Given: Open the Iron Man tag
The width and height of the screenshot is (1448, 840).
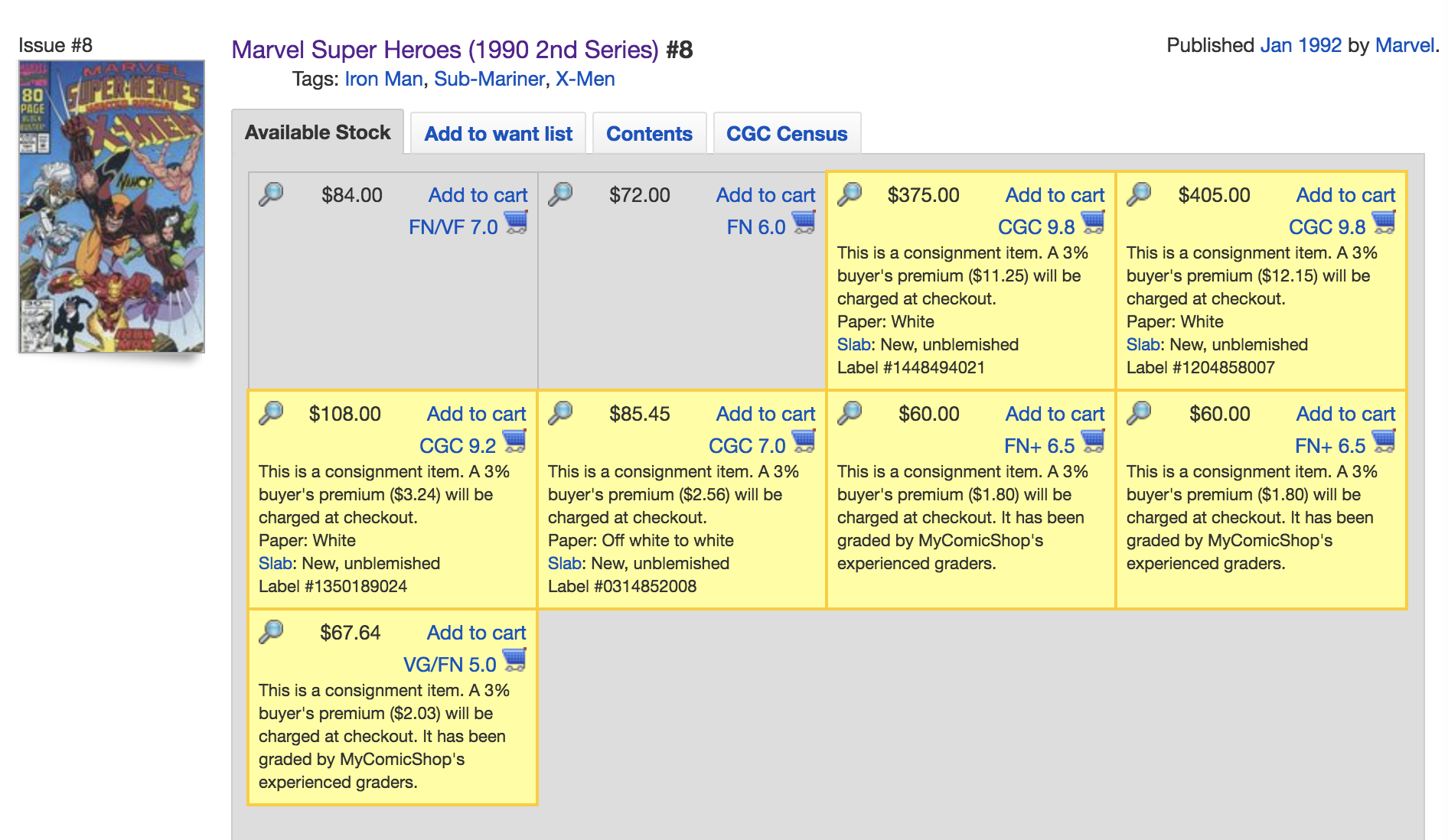Looking at the screenshot, I should (383, 79).
